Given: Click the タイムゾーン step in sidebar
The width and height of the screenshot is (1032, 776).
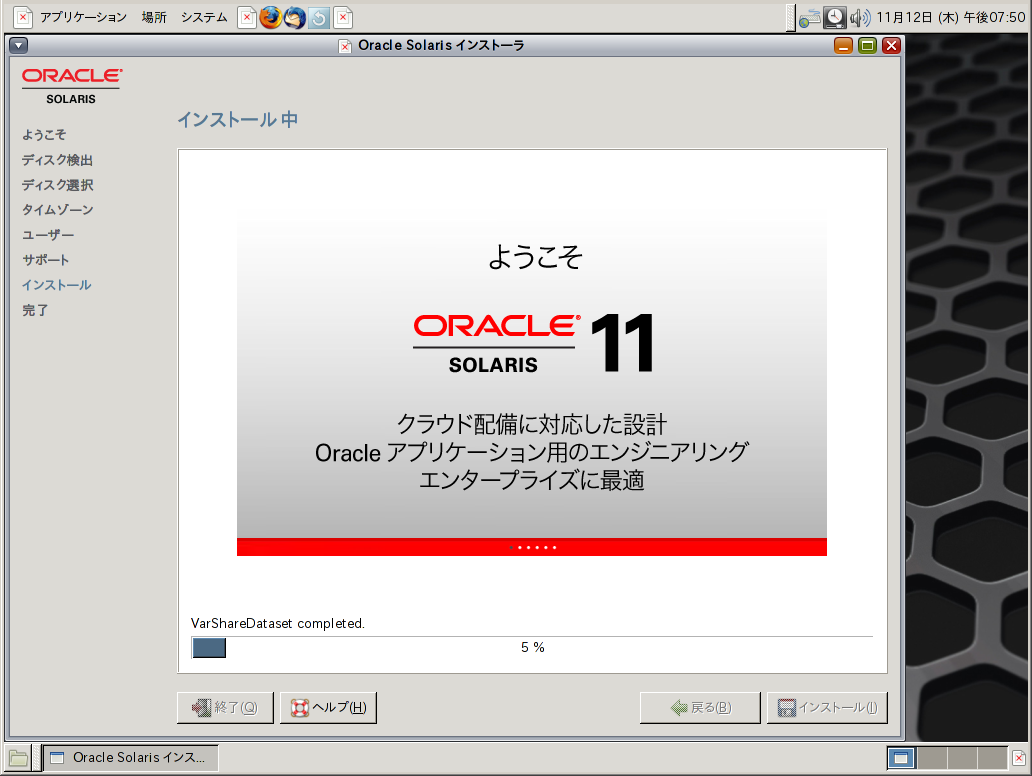Looking at the screenshot, I should pyautogui.click(x=58, y=210).
